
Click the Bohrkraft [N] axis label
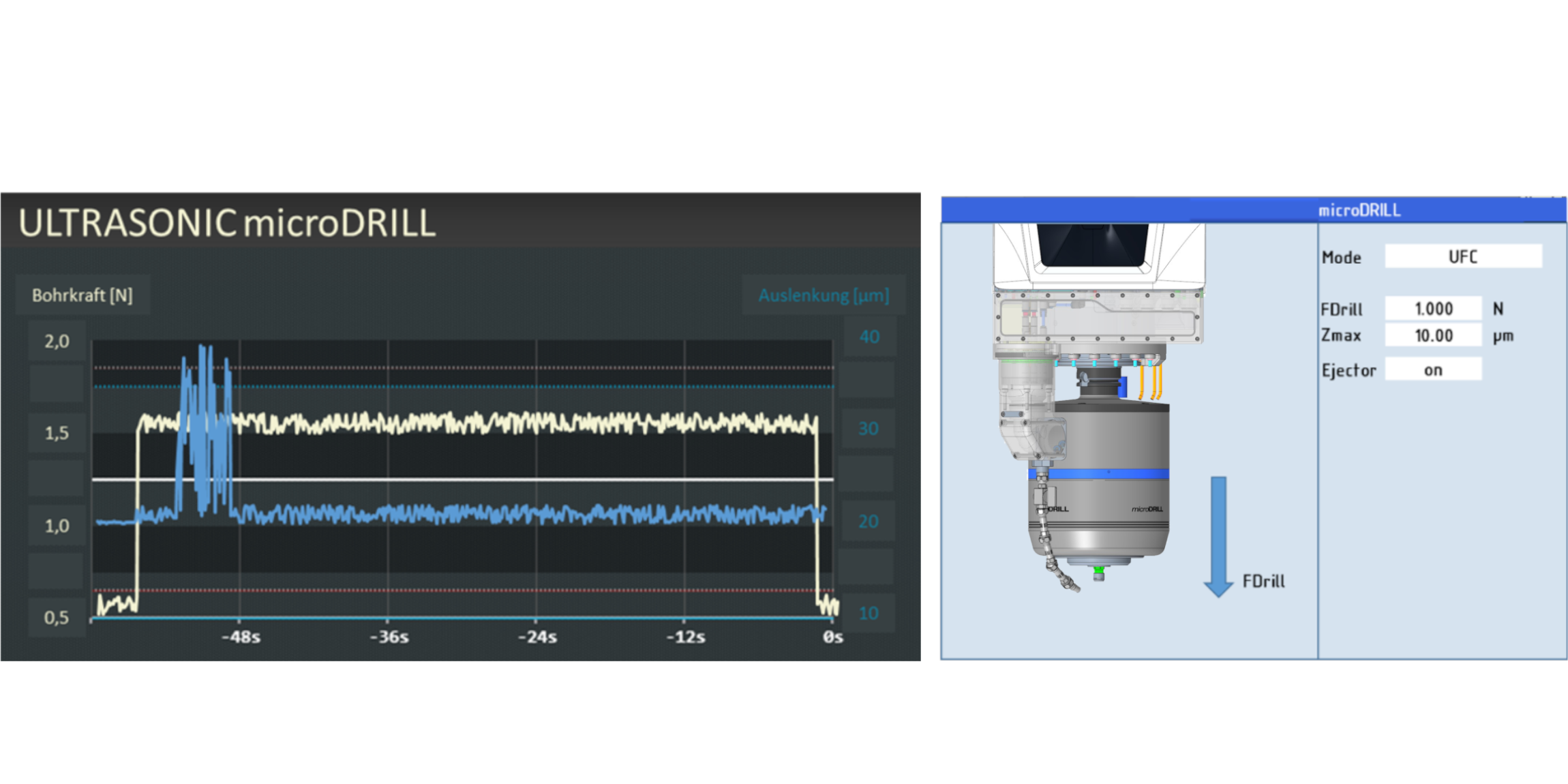[82, 295]
